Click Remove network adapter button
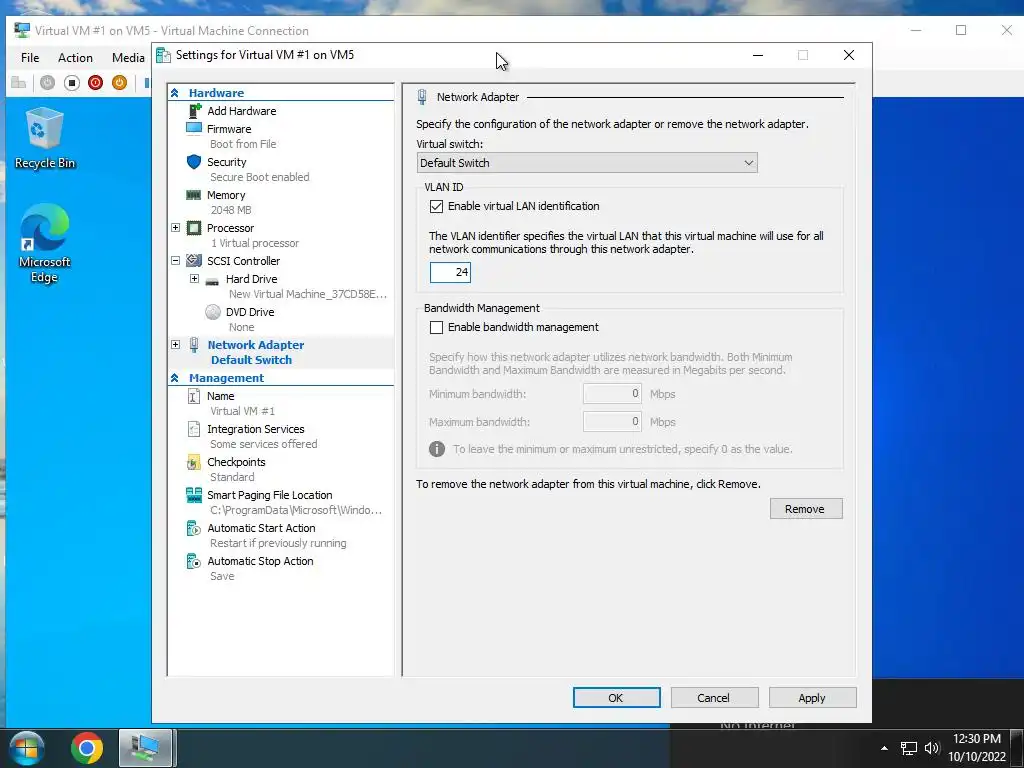The image size is (1024, 768). [x=806, y=509]
